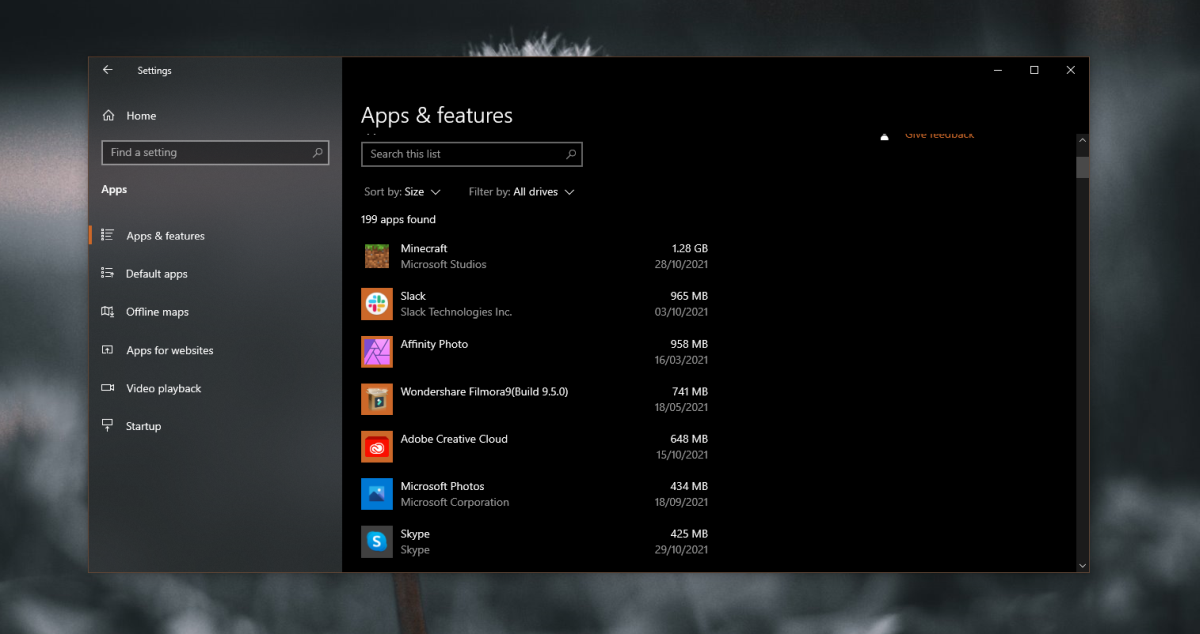Viewport: 1200px width, 634px height.
Task: Select the Microsoft Photos app icon
Action: tap(377, 494)
